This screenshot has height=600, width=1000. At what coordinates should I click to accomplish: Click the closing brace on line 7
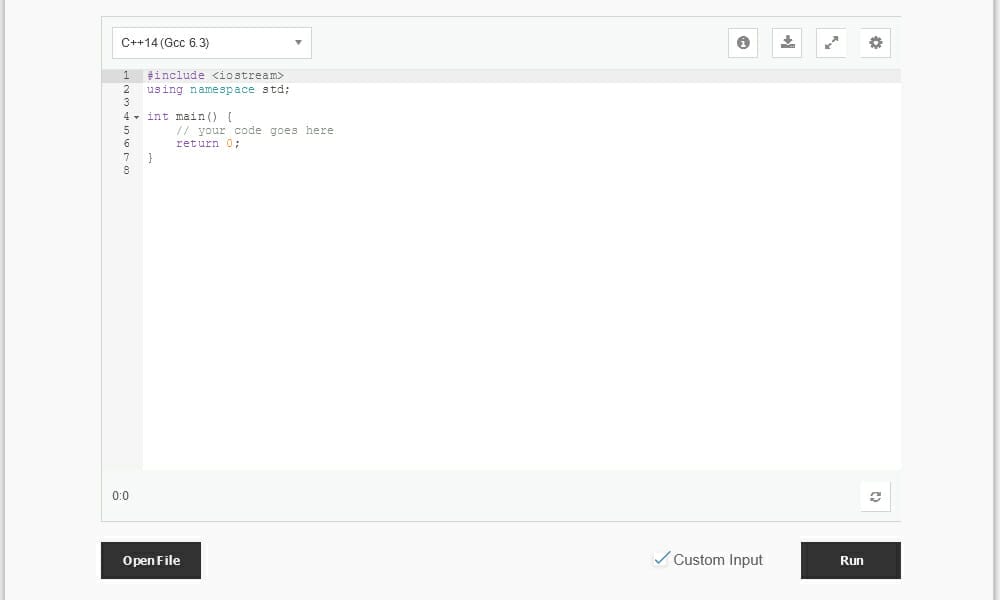click(x=148, y=157)
